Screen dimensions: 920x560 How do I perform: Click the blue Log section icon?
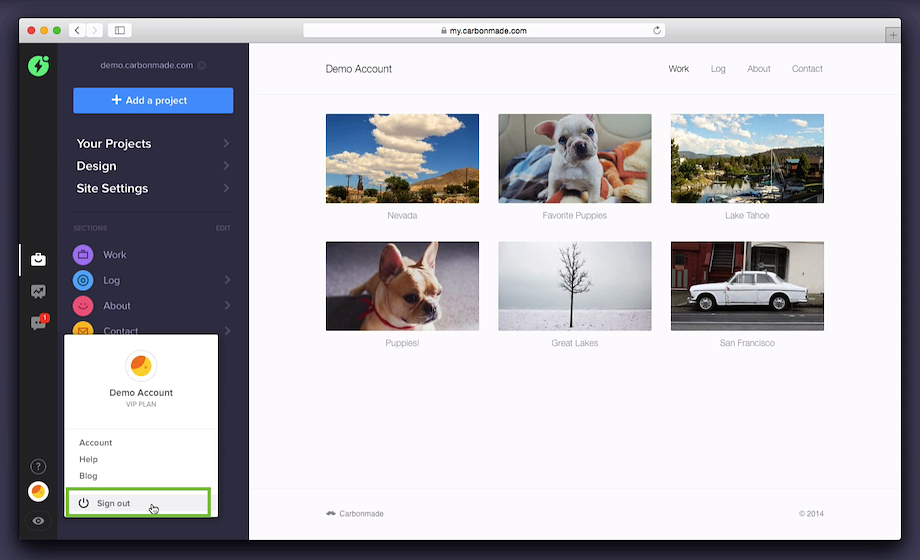[83, 280]
